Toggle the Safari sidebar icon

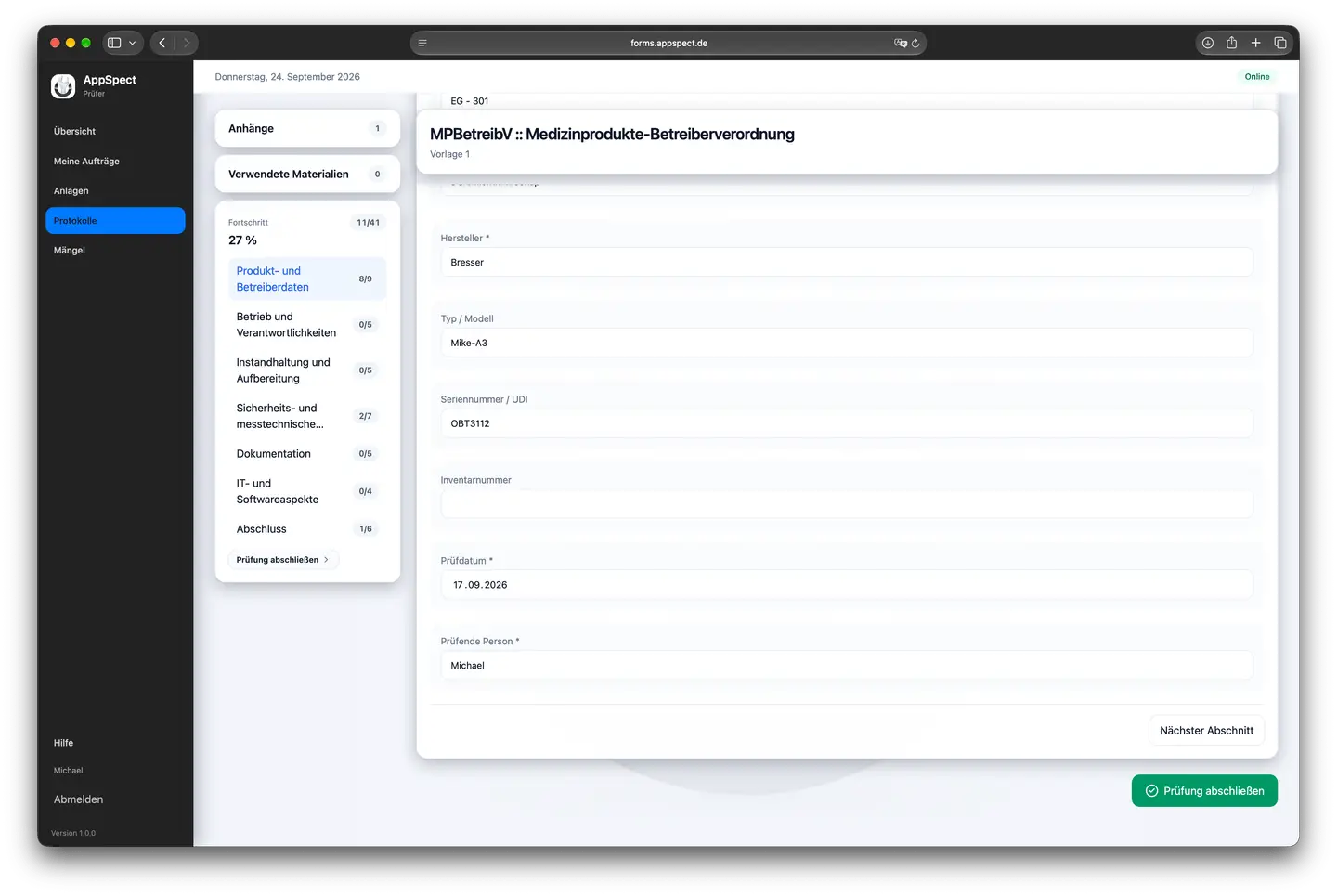114,43
